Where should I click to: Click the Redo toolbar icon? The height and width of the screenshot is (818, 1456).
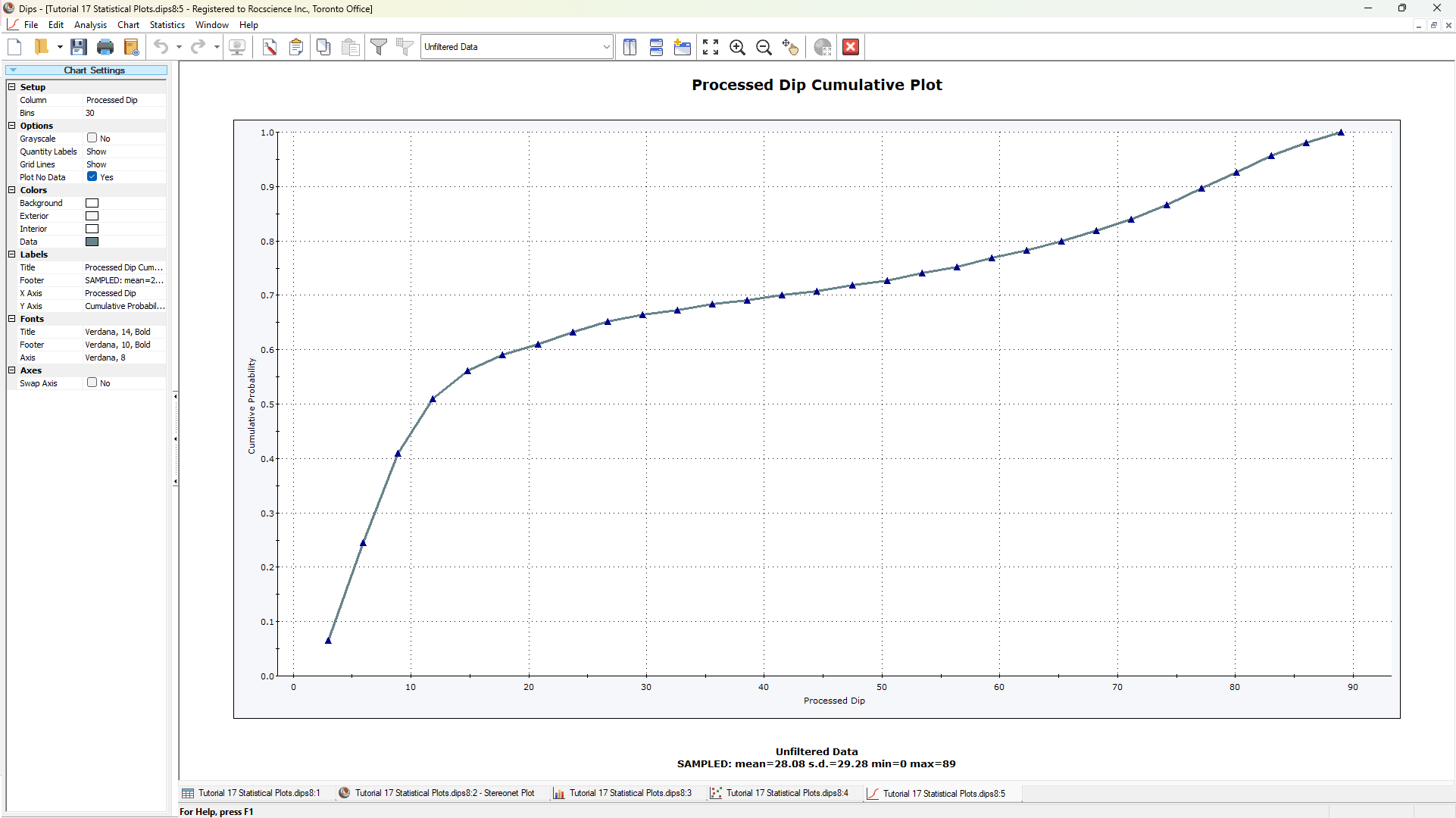pyautogui.click(x=197, y=47)
